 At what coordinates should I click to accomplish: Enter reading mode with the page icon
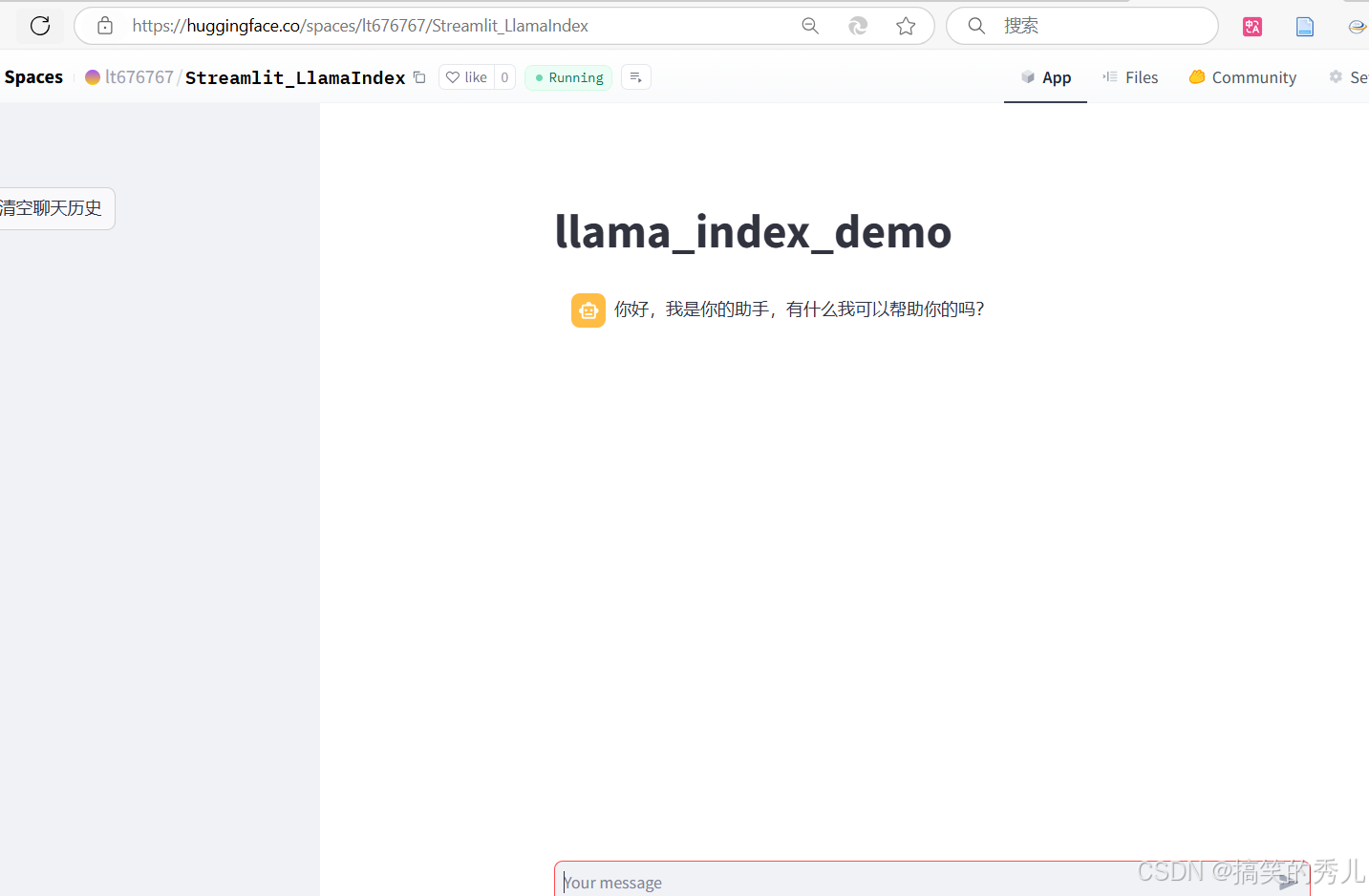pyautogui.click(x=1304, y=26)
